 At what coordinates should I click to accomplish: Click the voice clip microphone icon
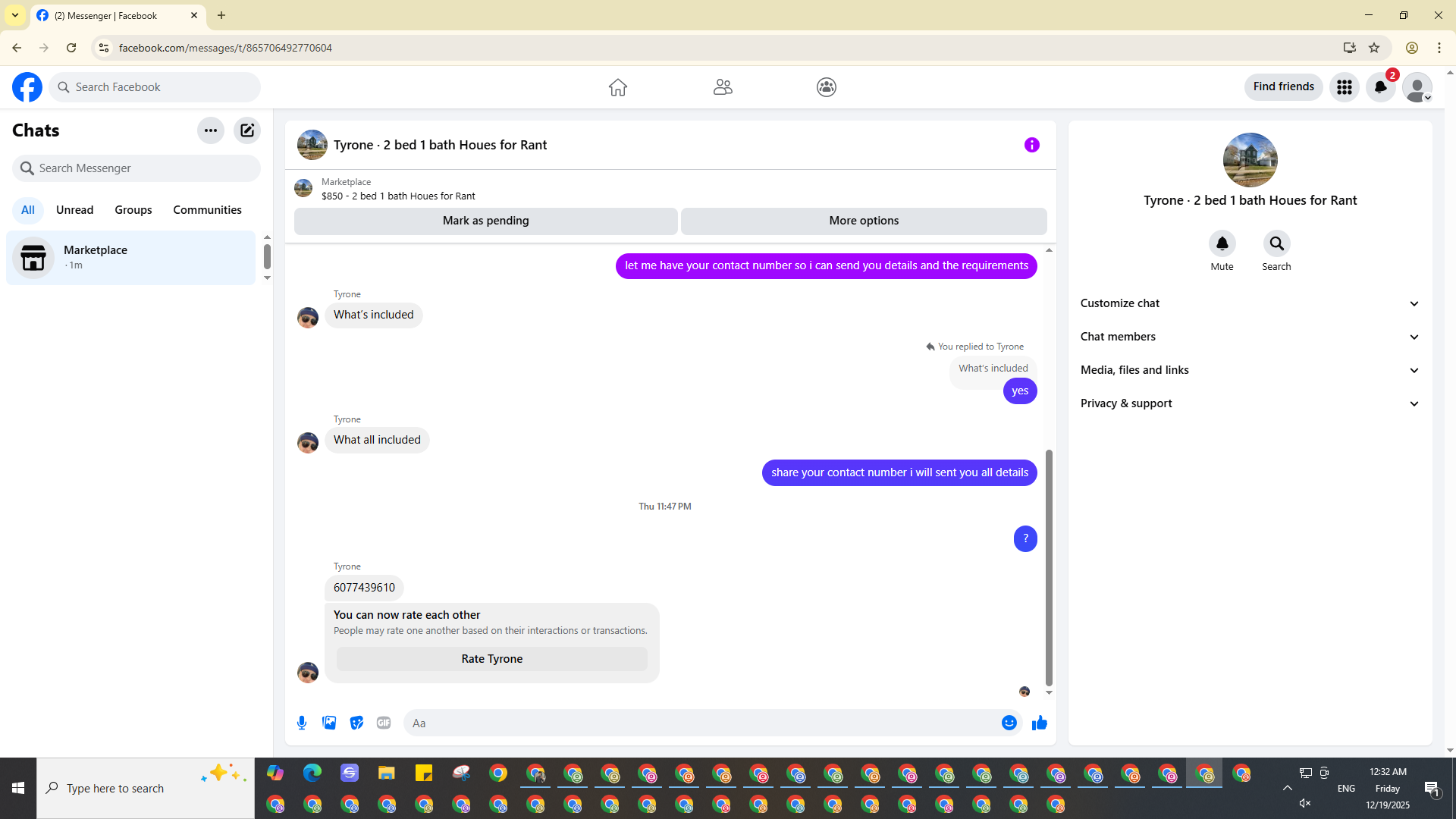tap(302, 723)
